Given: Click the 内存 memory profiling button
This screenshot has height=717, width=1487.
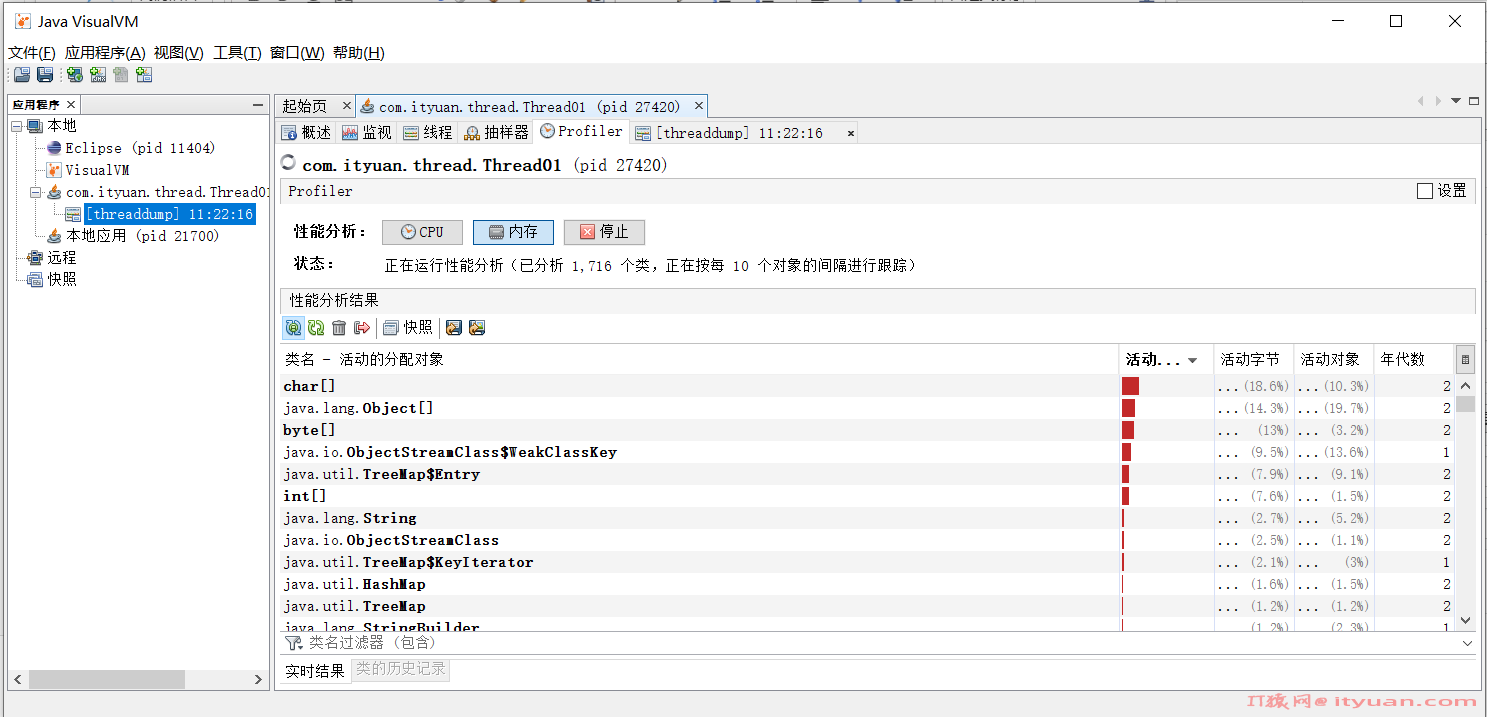Looking at the screenshot, I should tap(513, 232).
